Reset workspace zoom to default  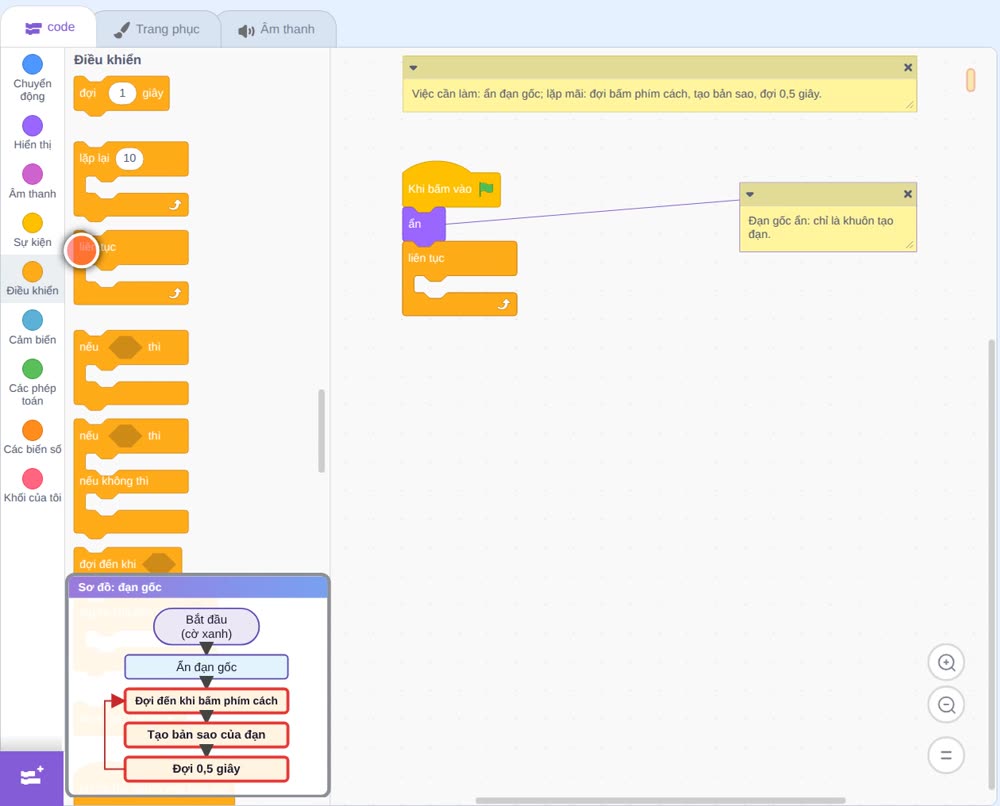click(x=946, y=755)
